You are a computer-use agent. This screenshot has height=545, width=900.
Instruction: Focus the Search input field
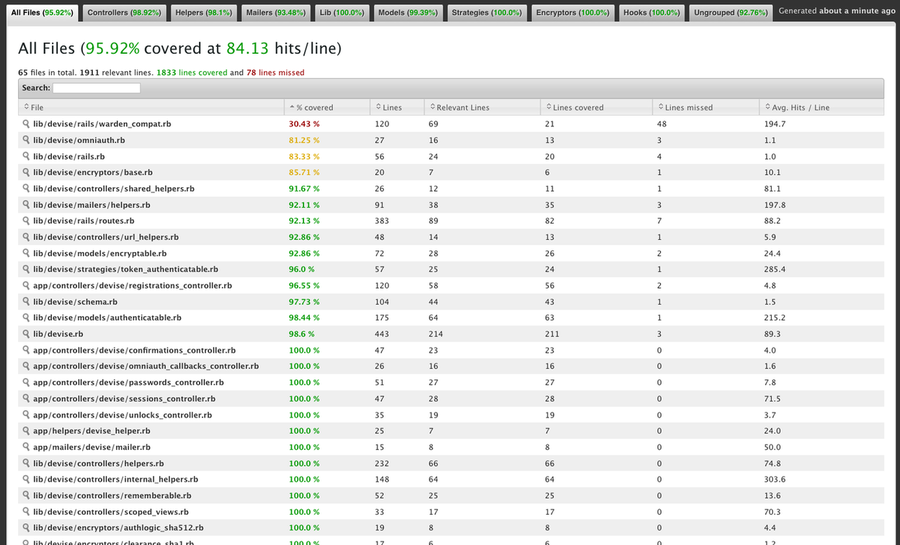point(96,88)
